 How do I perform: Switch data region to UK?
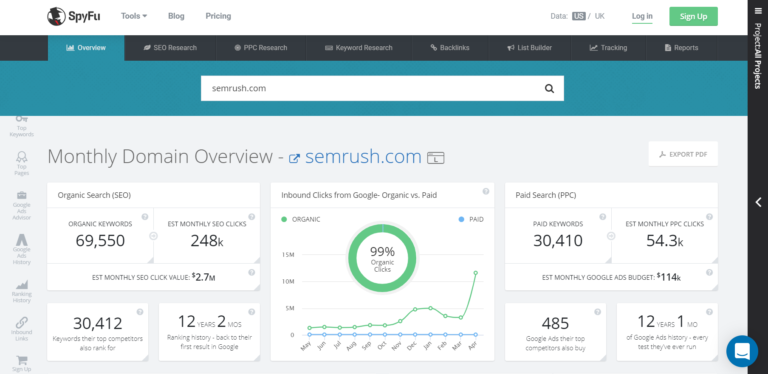click(600, 16)
